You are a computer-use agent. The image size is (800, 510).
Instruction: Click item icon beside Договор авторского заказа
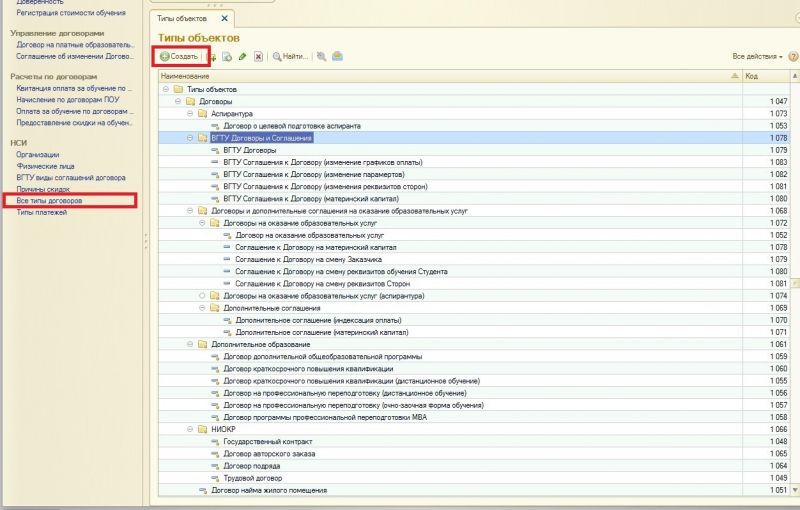tap(215, 454)
